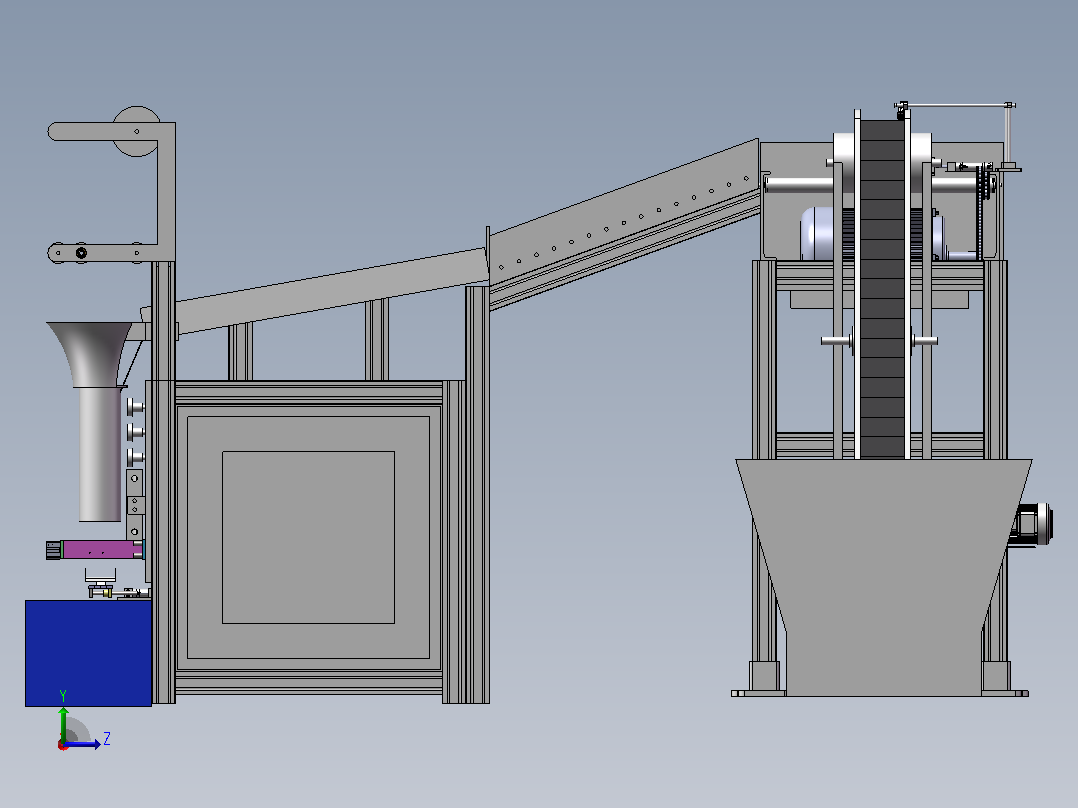Select the dark vertical conveyor belt

883,289
